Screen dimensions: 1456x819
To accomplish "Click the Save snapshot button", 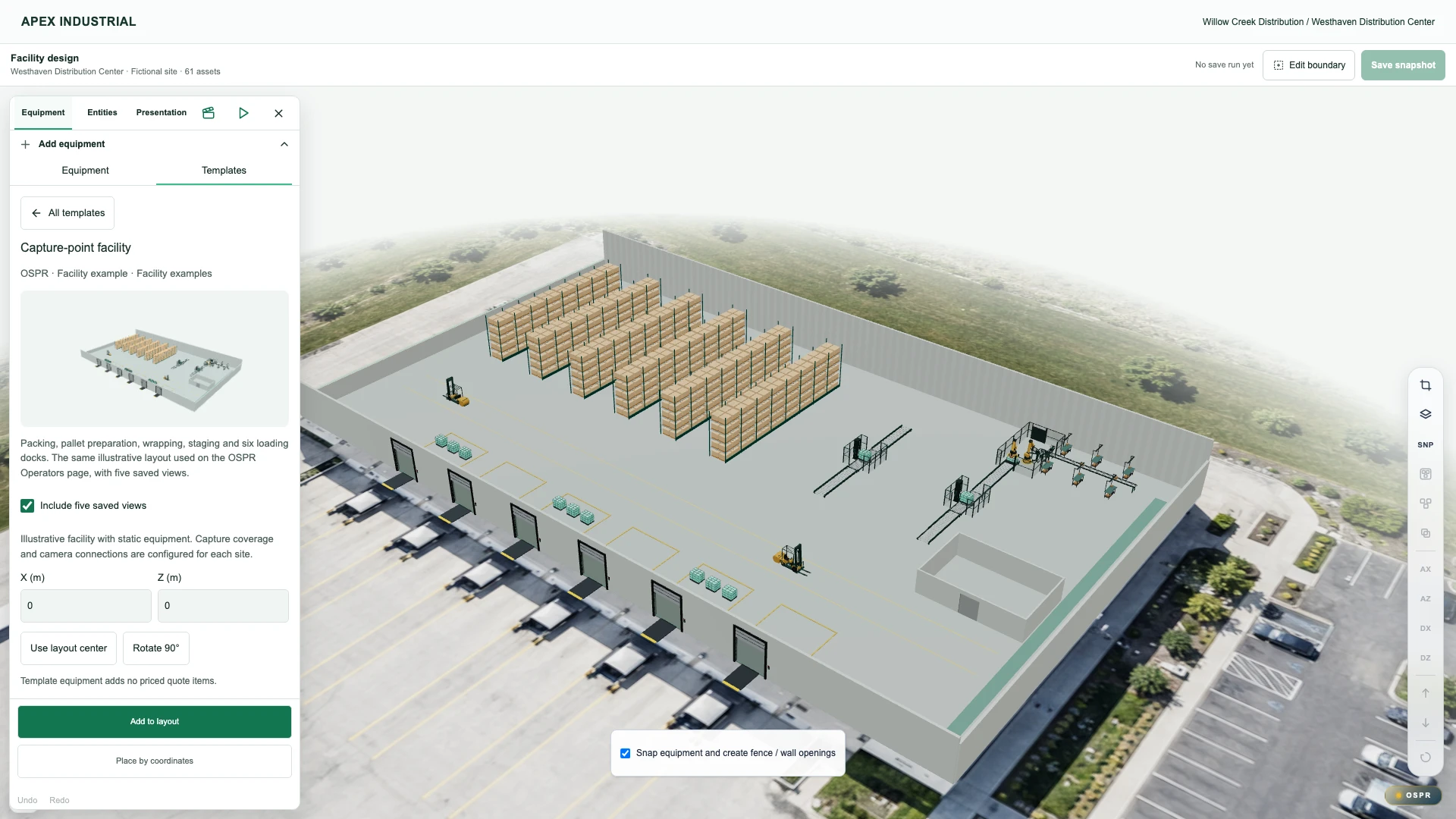I will tap(1403, 65).
